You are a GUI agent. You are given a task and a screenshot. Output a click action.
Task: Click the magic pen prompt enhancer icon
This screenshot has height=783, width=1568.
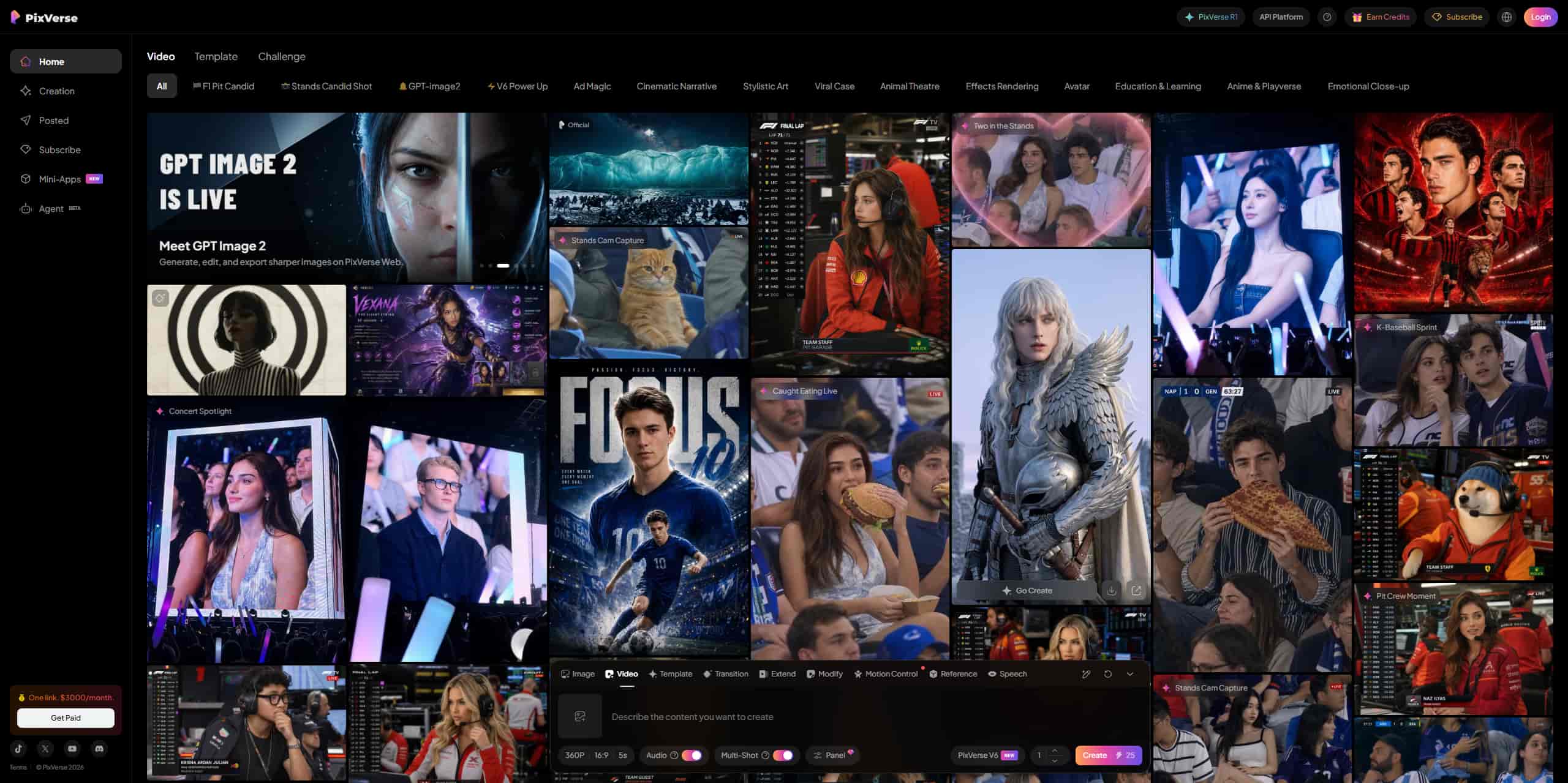(x=1086, y=674)
